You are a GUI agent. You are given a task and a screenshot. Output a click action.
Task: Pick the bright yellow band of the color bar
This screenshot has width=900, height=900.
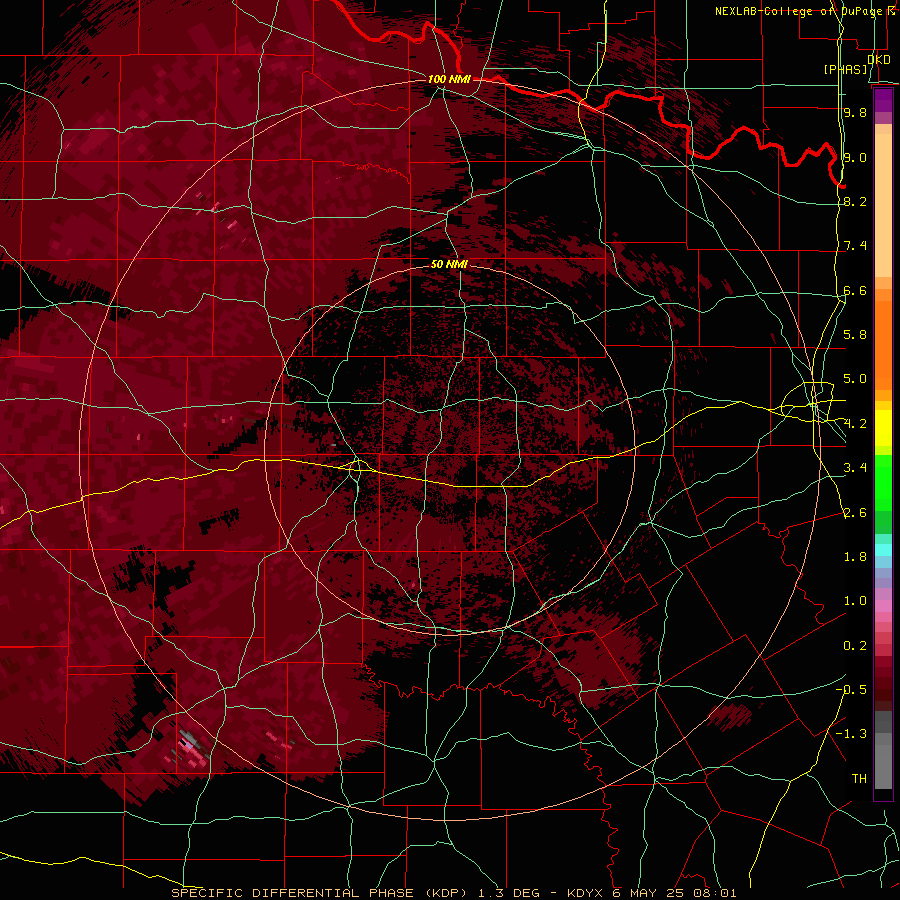(883, 428)
